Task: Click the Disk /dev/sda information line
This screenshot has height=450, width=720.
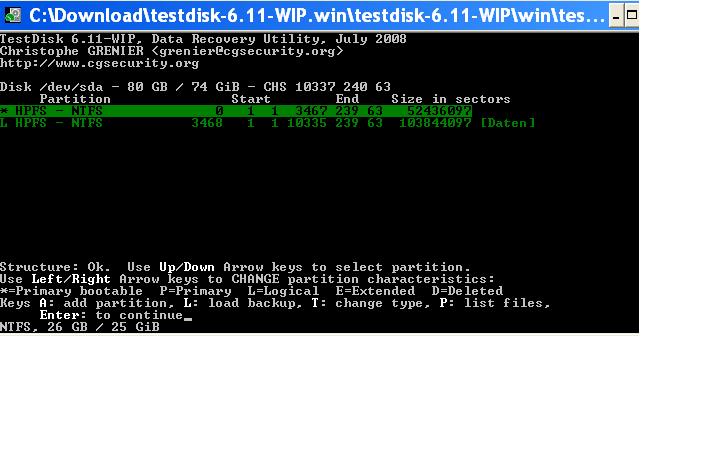Action: [x=195, y=87]
